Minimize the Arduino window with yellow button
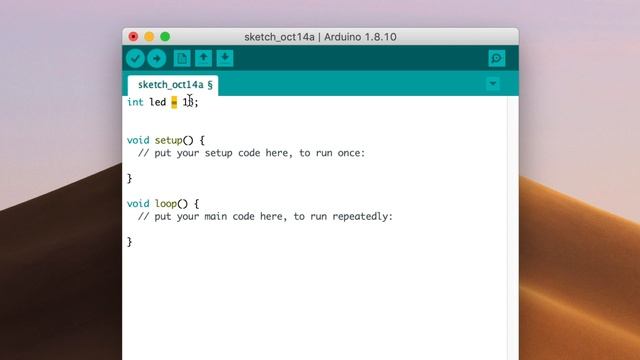The image size is (640, 360). pyautogui.click(x=149, y=37)
